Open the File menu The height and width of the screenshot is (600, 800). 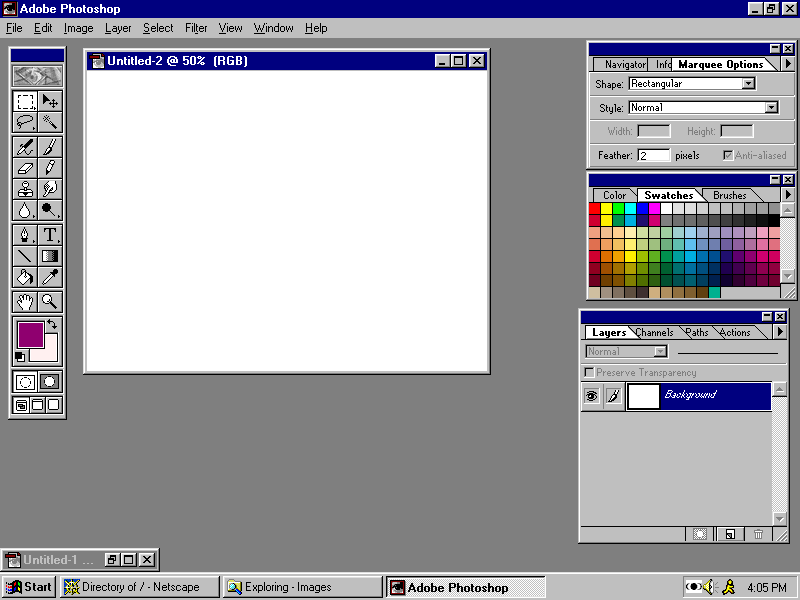point(14,28)
